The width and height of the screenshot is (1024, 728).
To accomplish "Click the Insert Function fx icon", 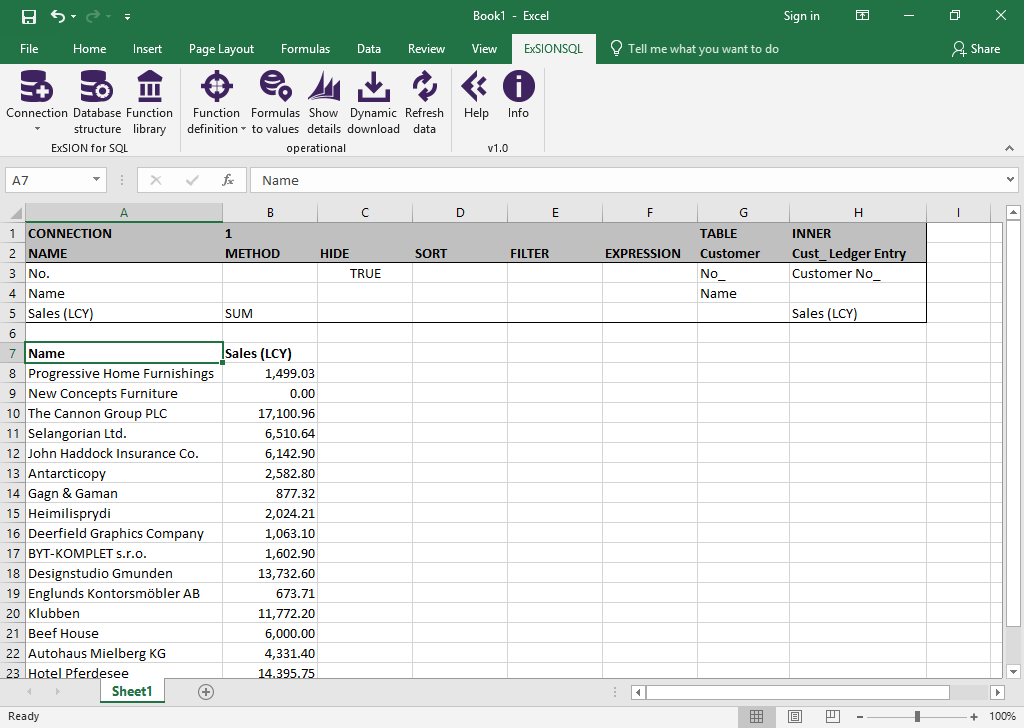I will pyautogui.click(x=228, y=180).
